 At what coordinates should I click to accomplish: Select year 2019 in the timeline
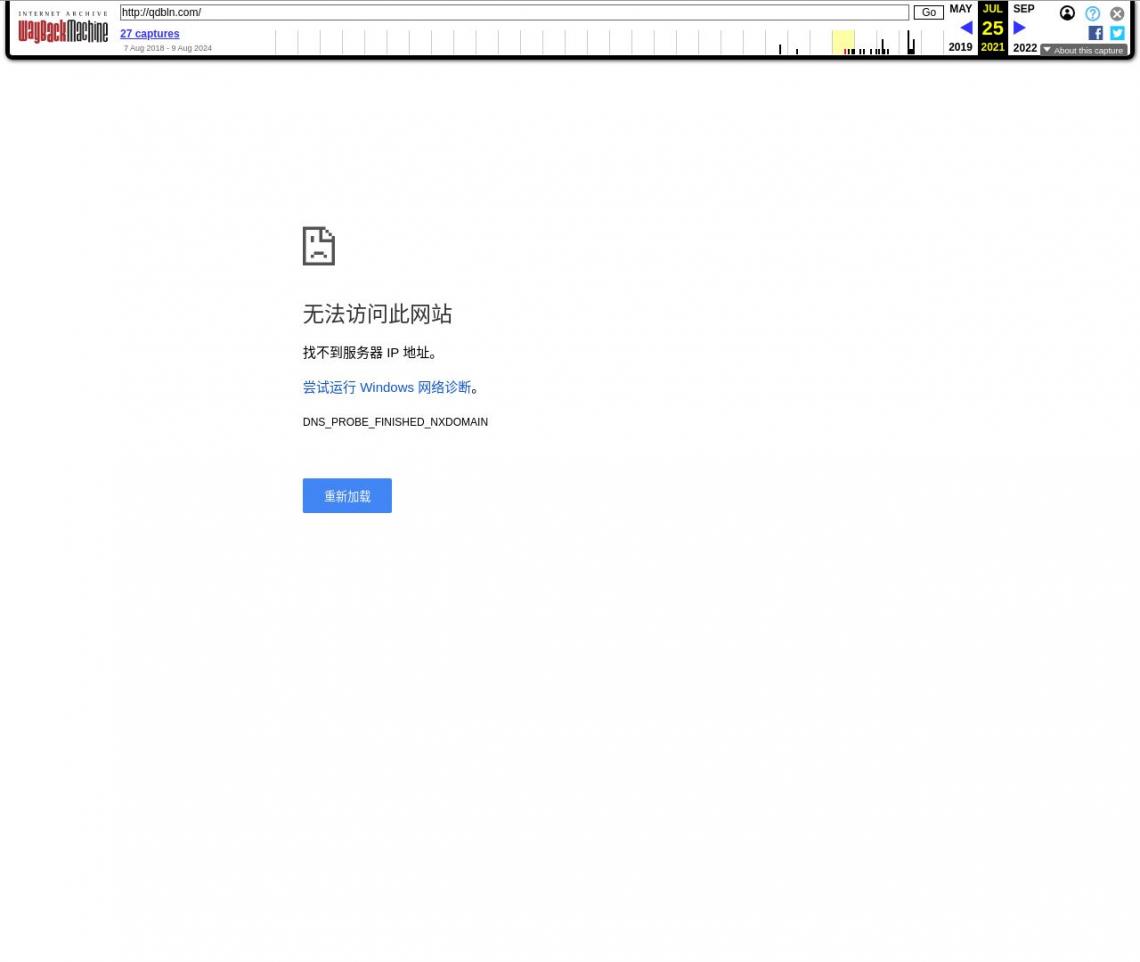960,47
